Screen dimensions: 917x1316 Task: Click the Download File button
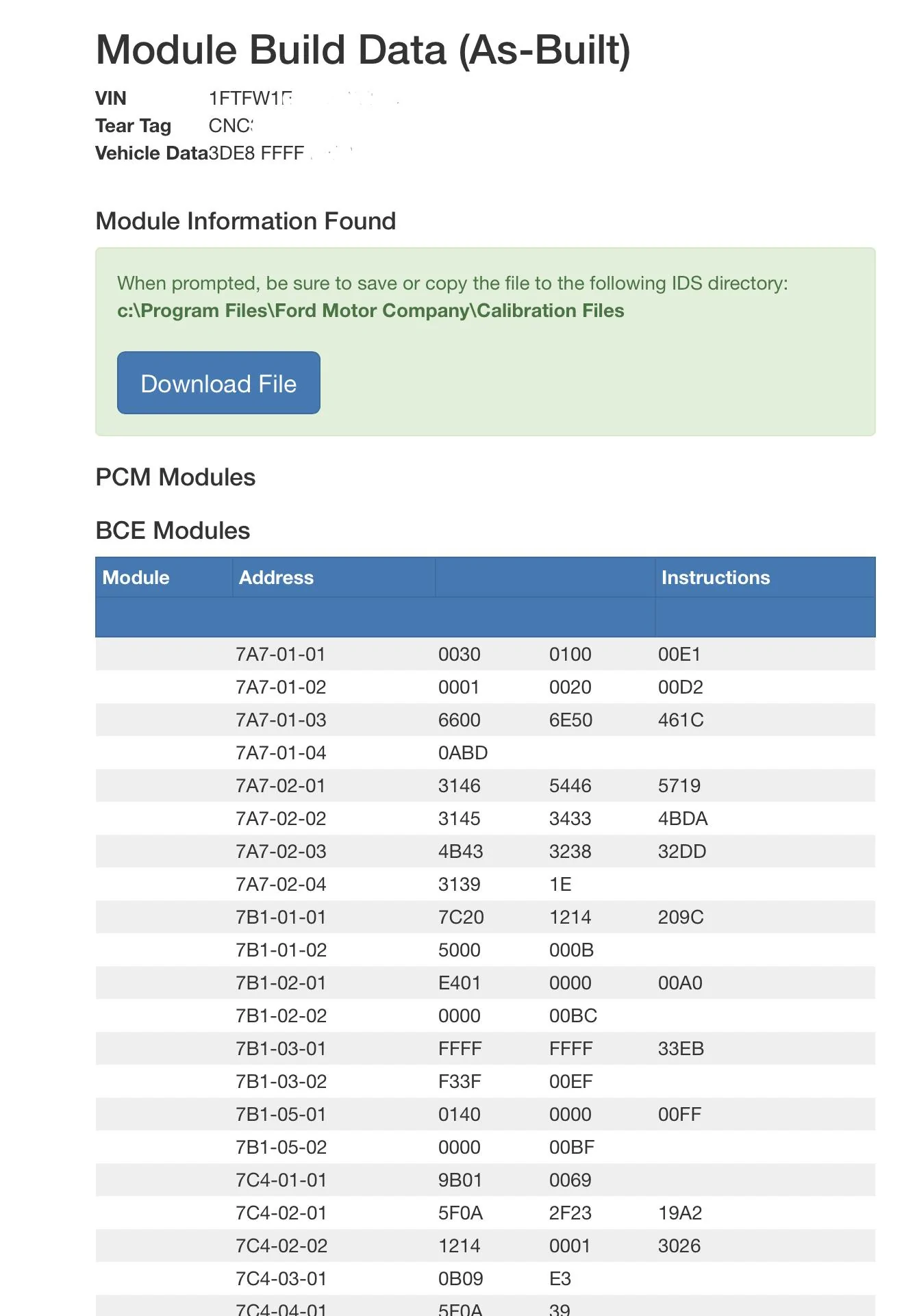click(218, 383)
